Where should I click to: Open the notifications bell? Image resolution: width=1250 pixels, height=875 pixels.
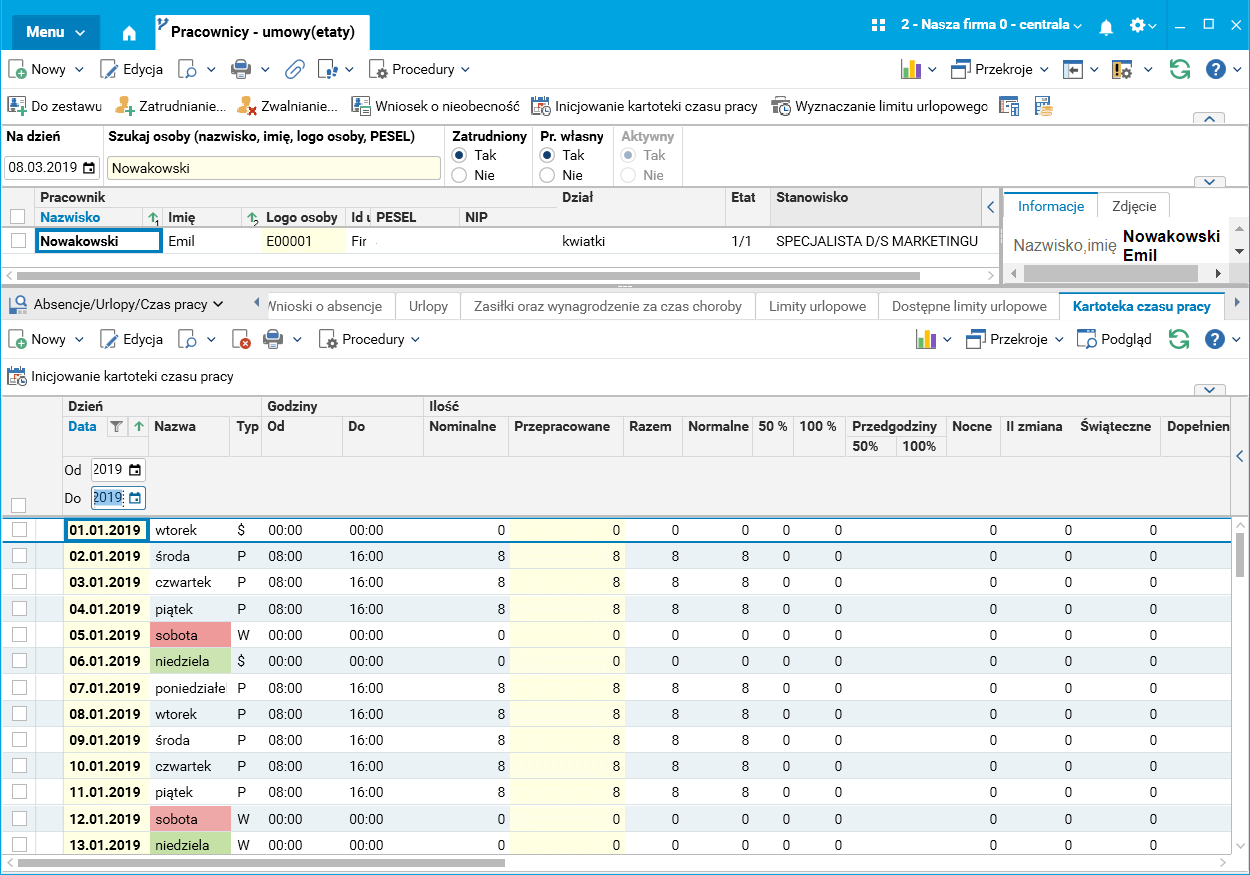tap(1106, 26)
